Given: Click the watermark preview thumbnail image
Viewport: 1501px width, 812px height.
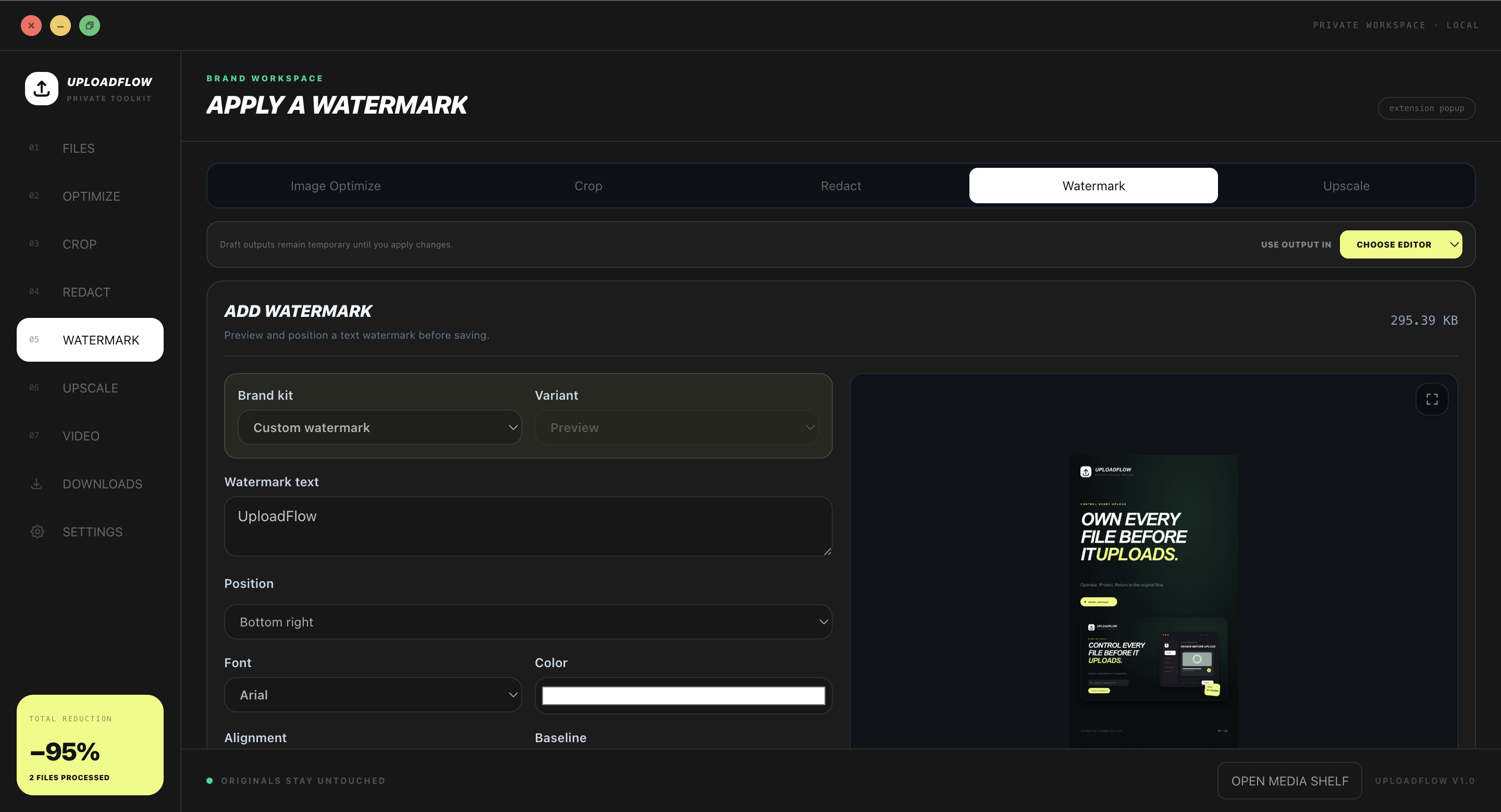Looking at the screenshot, I should coord(1154,601).
